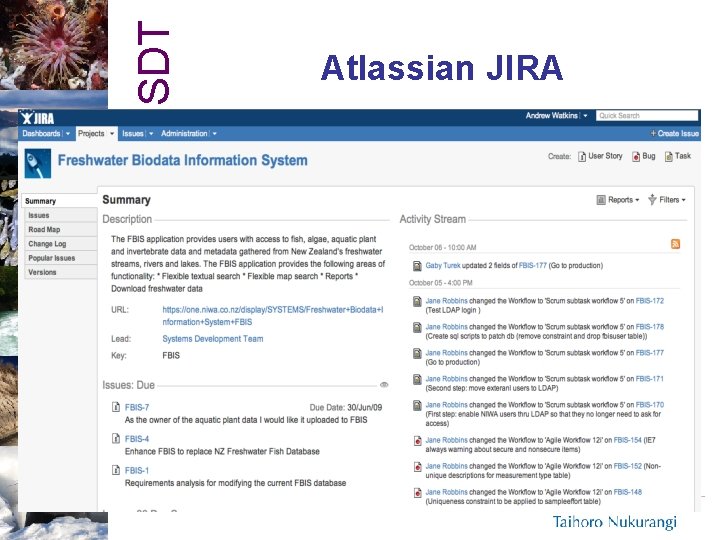Open the one.niwa.co.nz project URL link
Image resolution: width=720 pixels, height=540 pixels.
pyautogui.click(x=273, y=316)
